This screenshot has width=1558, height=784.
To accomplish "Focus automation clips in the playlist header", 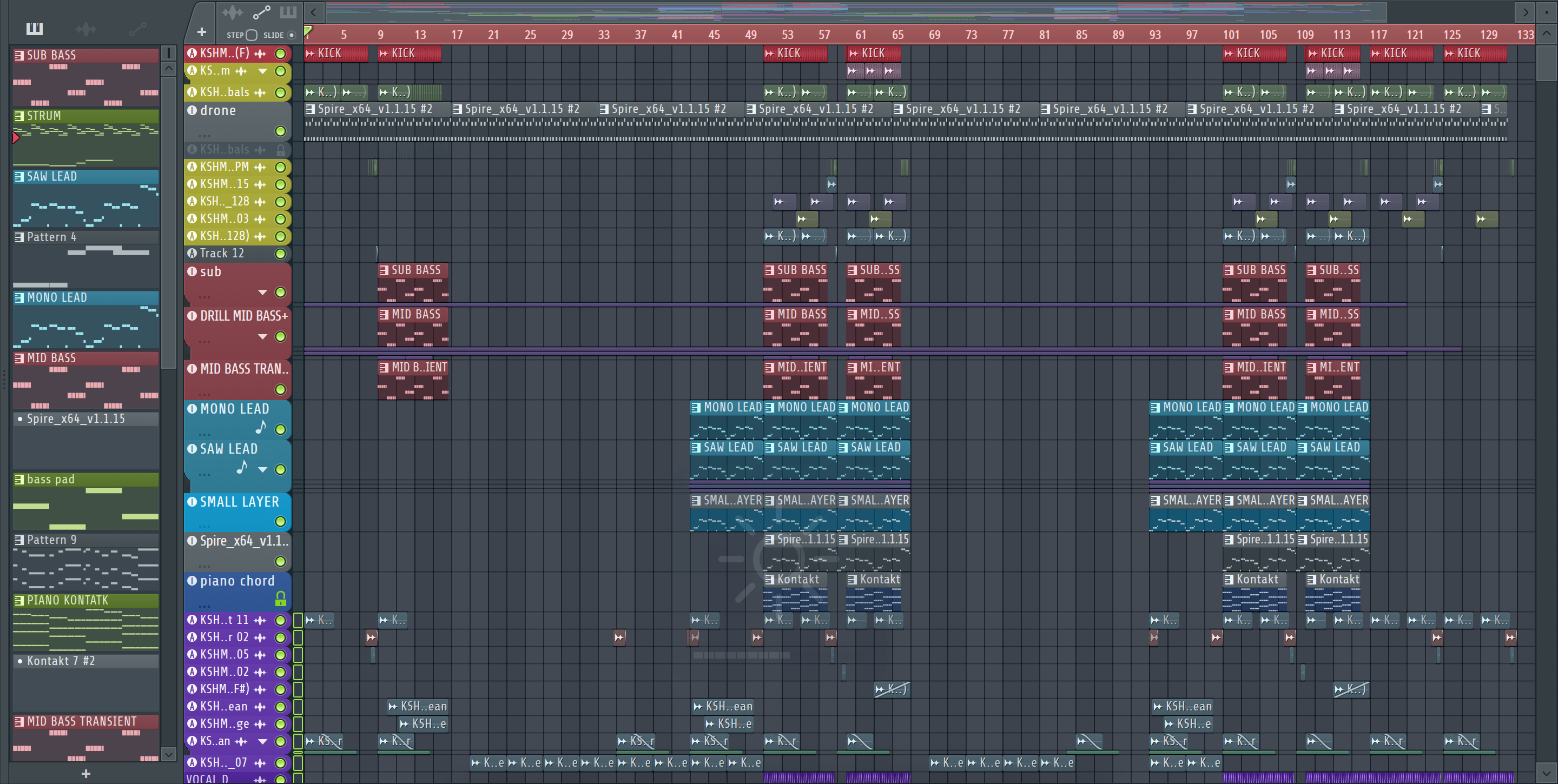I will click(261, 12).
